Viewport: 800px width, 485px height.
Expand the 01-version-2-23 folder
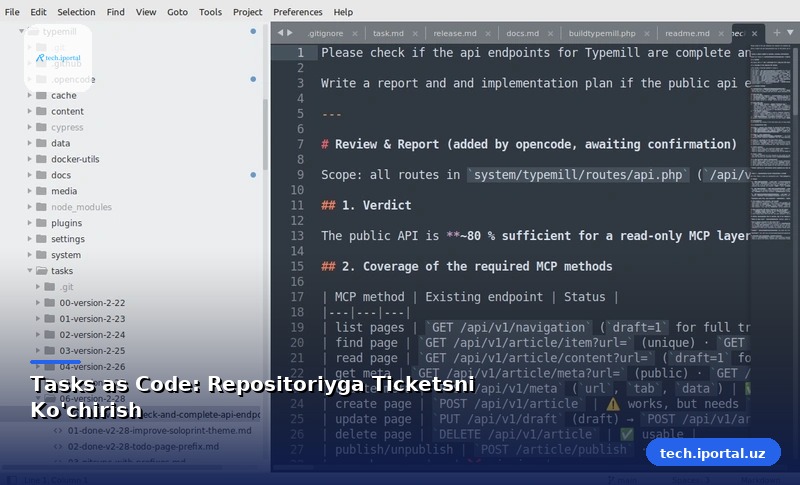tap(38, 319)
